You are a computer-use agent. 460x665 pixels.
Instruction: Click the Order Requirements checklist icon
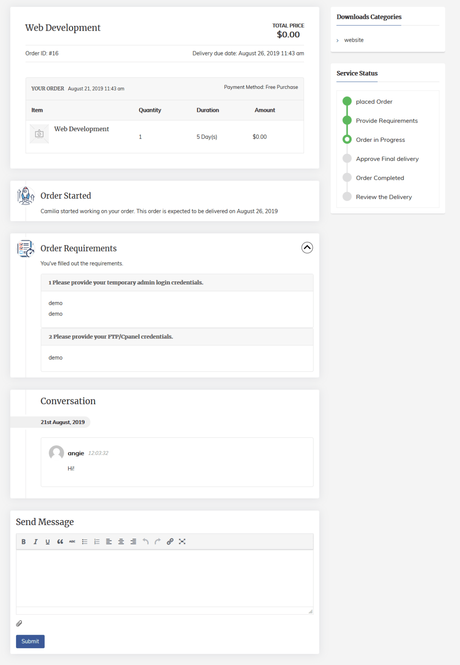coord(26,249)
